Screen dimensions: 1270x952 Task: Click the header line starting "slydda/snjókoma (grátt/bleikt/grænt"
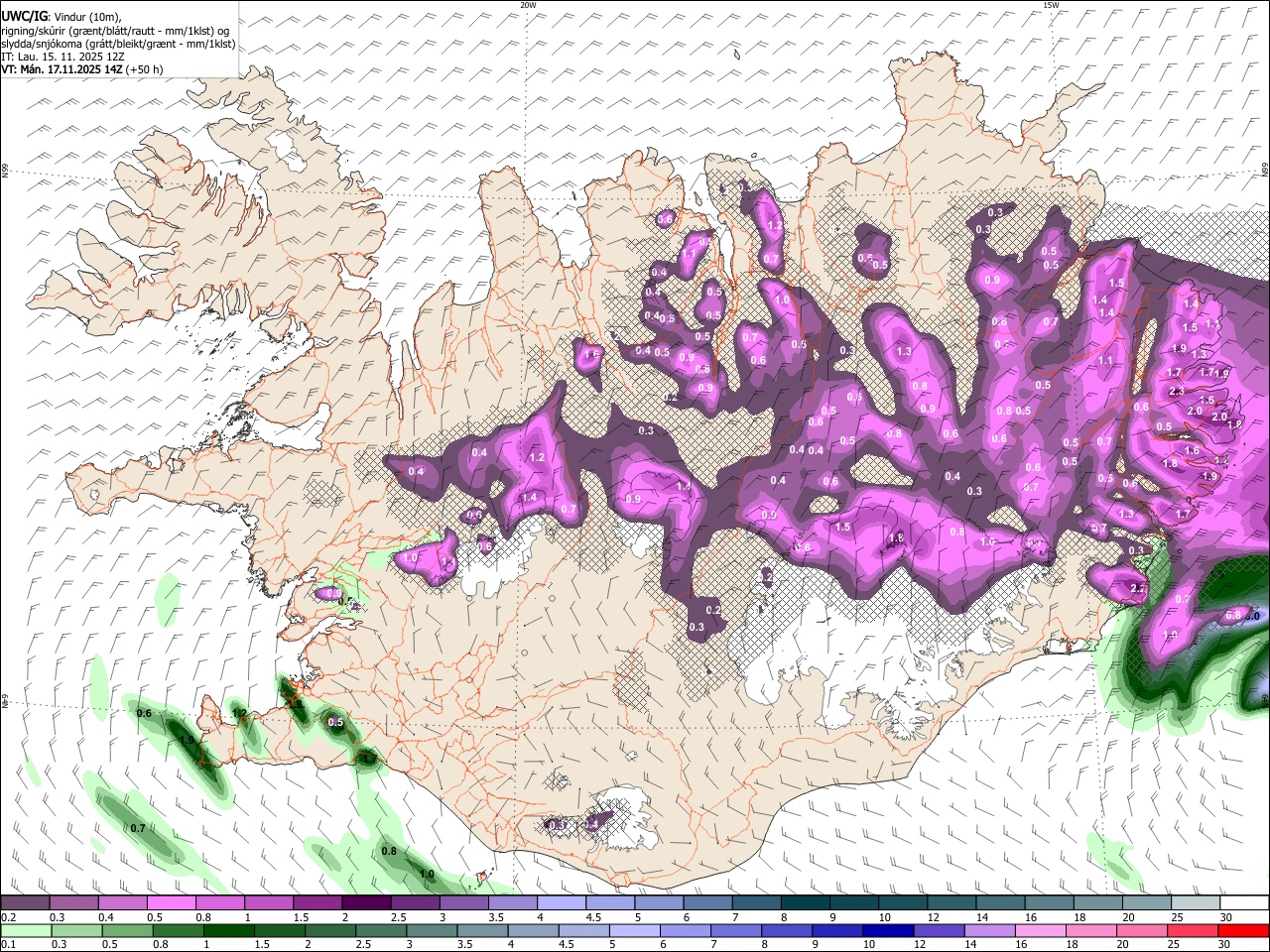(118, 44)
